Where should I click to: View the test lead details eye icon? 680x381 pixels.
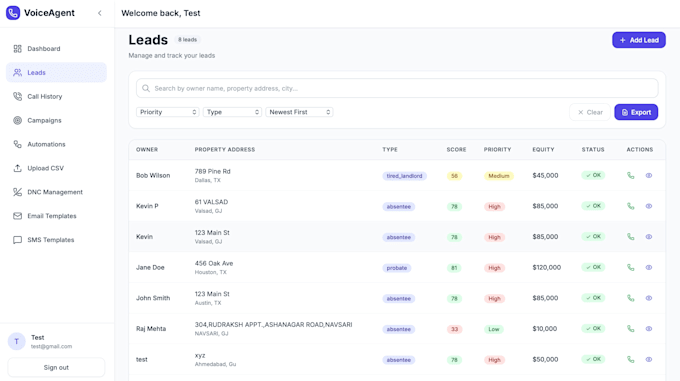pos(649,359)
